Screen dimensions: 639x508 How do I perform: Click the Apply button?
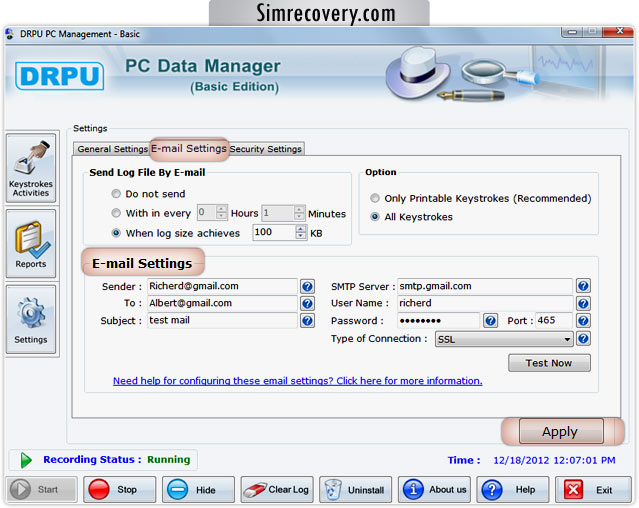[561, 431]
